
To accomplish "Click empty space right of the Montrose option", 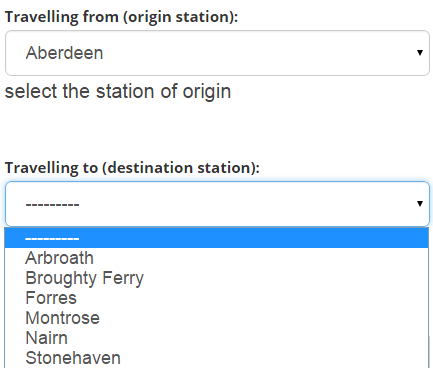I will coord(263,318).
